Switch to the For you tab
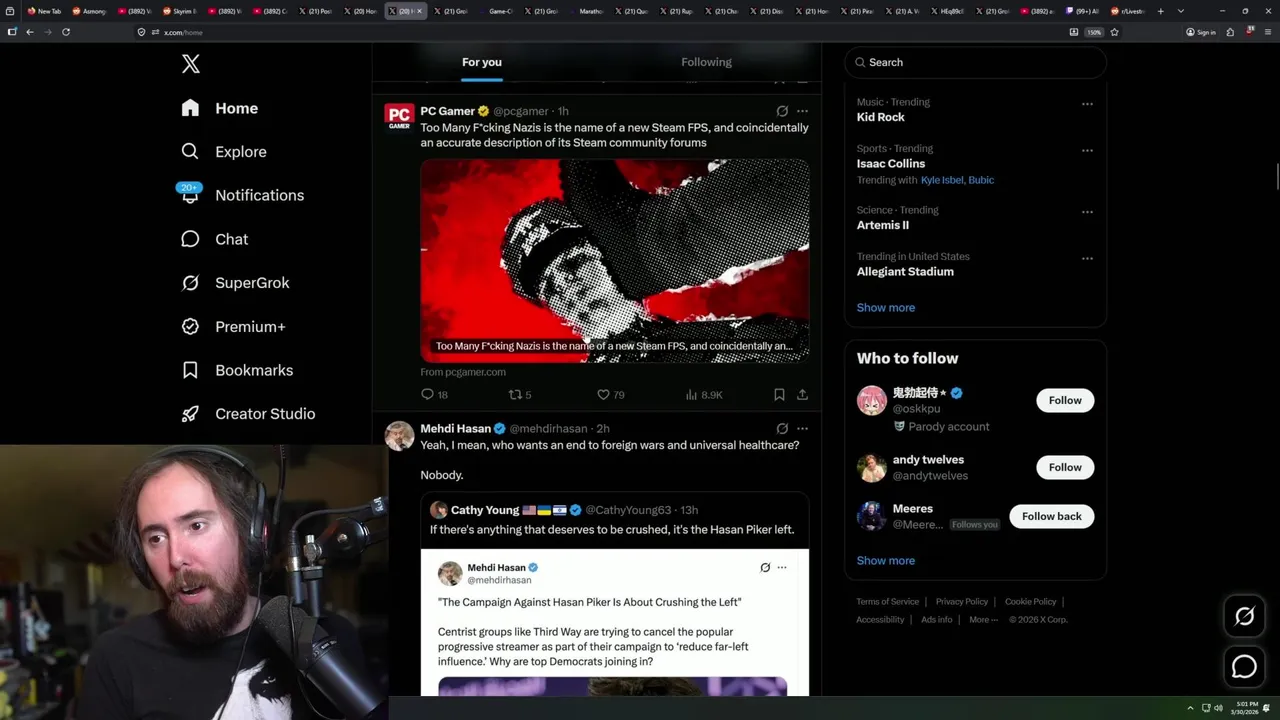The height and width of the screenshot is (720, 1280). 482,62
